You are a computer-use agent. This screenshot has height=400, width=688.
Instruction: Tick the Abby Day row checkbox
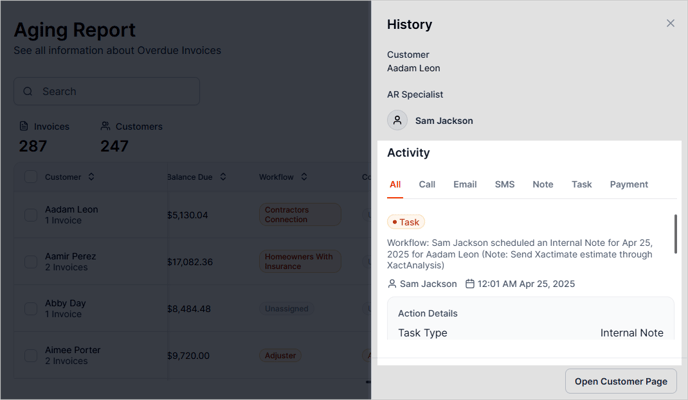tap(30, 309)
